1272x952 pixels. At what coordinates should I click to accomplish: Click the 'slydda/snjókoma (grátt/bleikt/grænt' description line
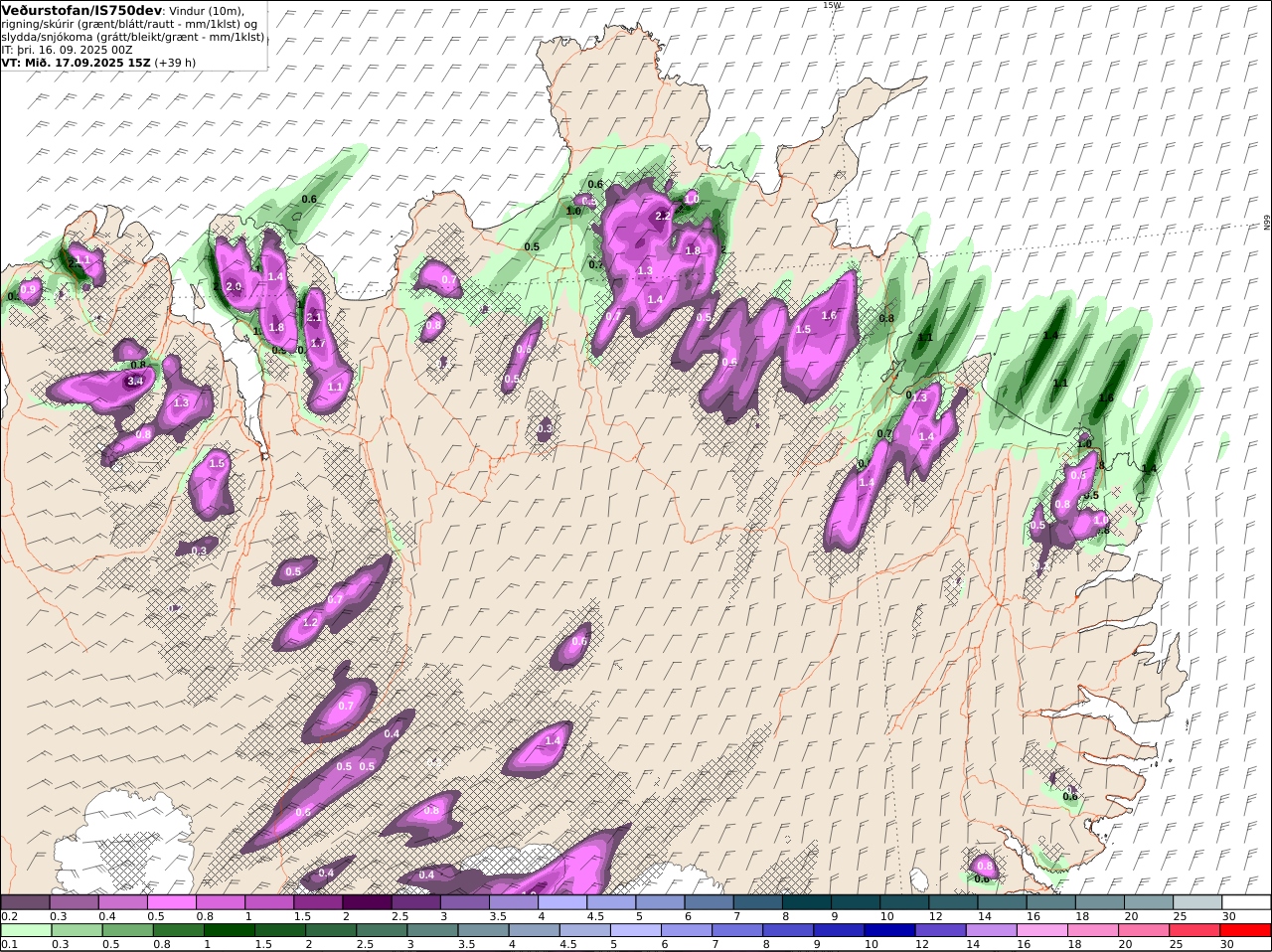click(133, 37)
